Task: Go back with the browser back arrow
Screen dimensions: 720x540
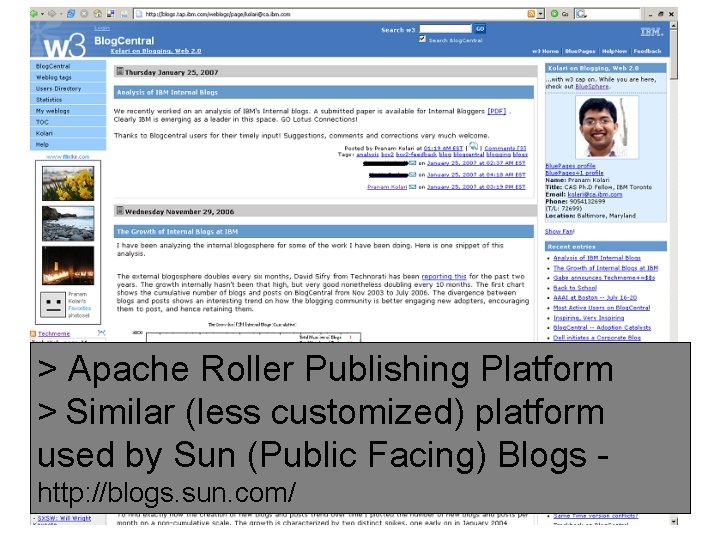Action: coord(34,14)
